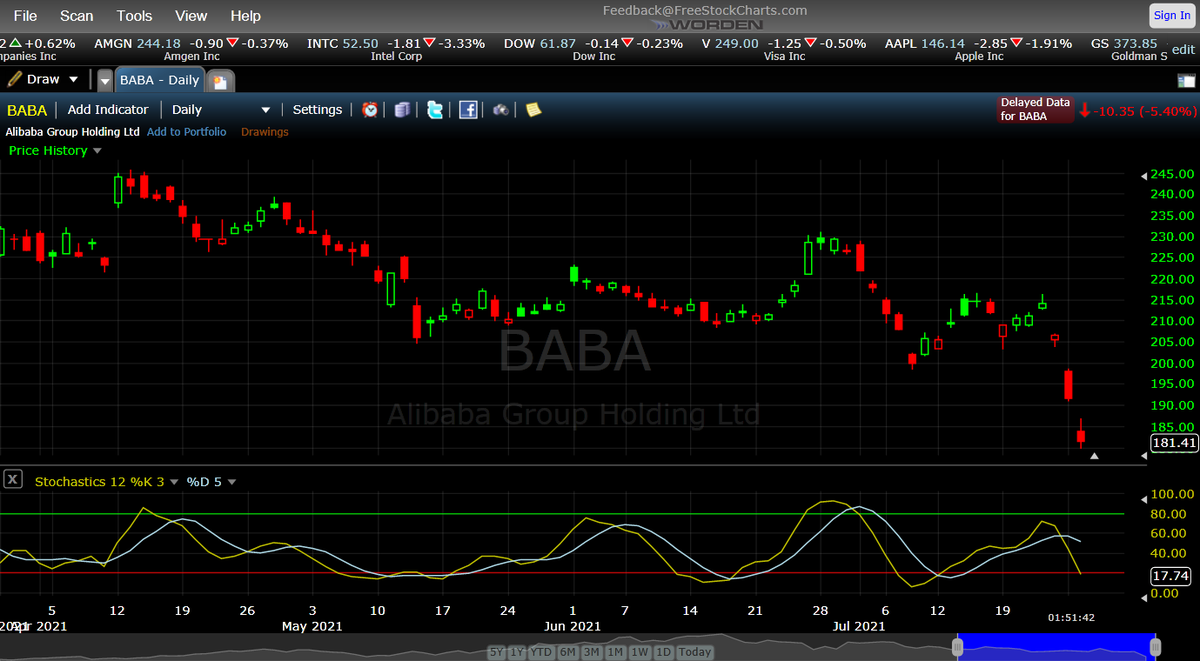The height and width of the screenshot is (661, 1200).
Task: Click the Delayed Data for BABA label
Action: 1035,110
